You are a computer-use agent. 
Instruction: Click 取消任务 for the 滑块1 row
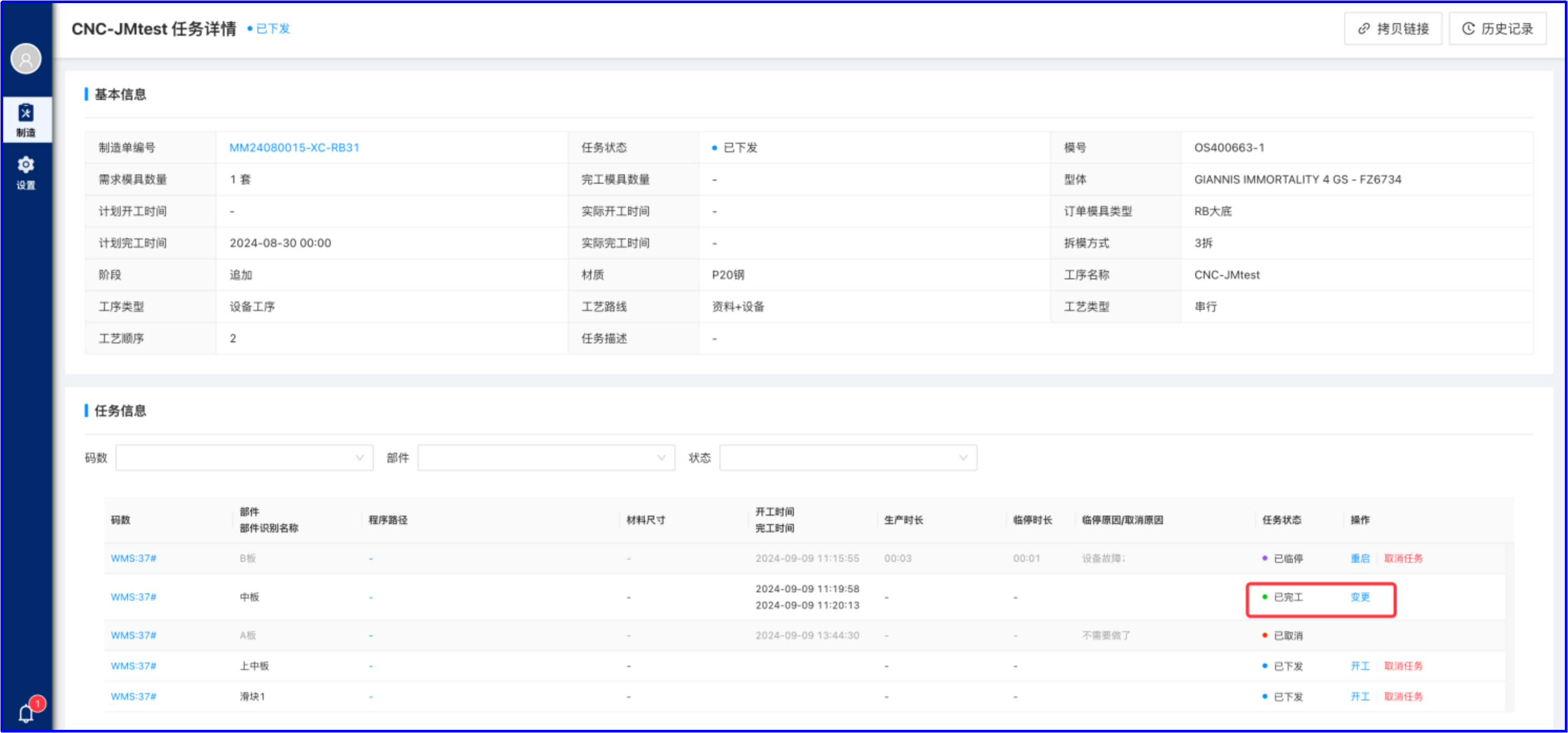[1403, 696]
